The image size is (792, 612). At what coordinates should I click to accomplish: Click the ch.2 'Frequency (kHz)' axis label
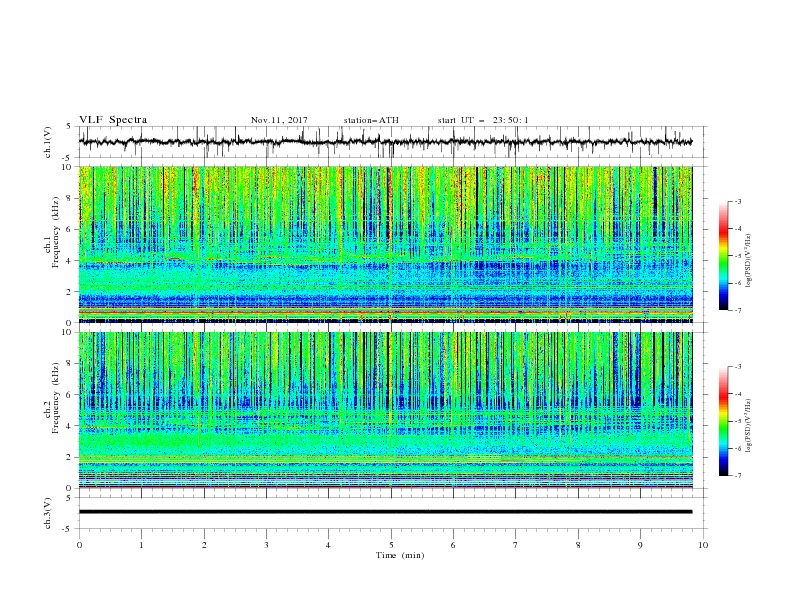pyautogui.click(x=56, y=398)
